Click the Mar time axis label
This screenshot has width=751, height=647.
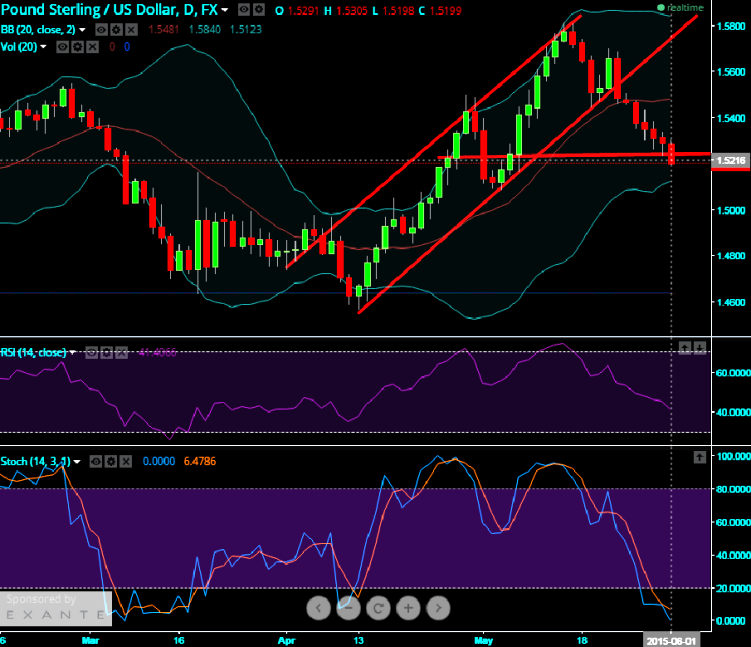[x=90, y=640]
